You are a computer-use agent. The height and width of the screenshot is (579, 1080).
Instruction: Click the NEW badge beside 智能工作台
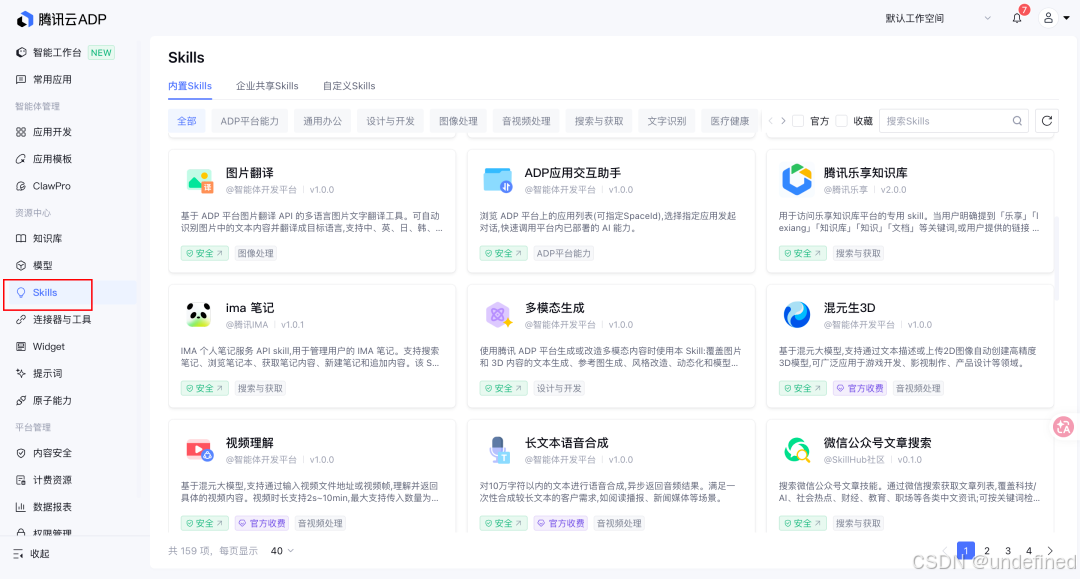point(101,52)
